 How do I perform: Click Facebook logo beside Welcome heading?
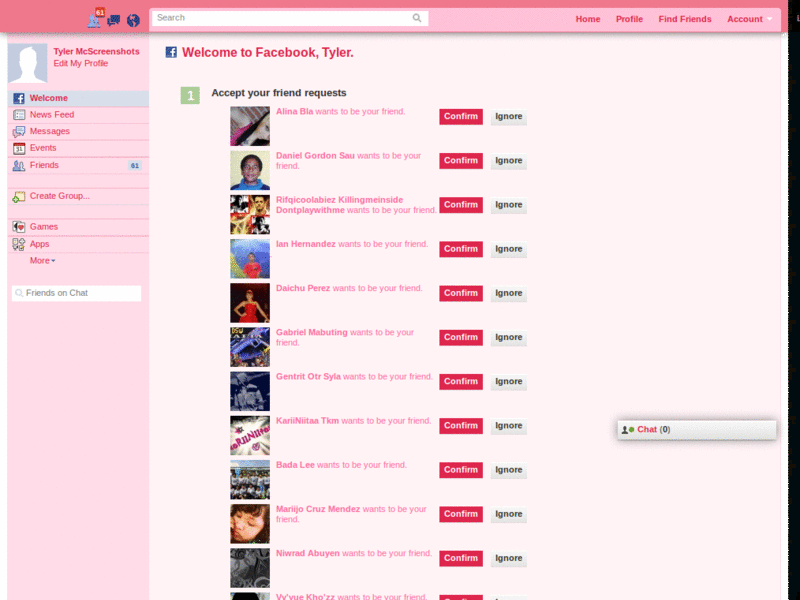point(171,52)
